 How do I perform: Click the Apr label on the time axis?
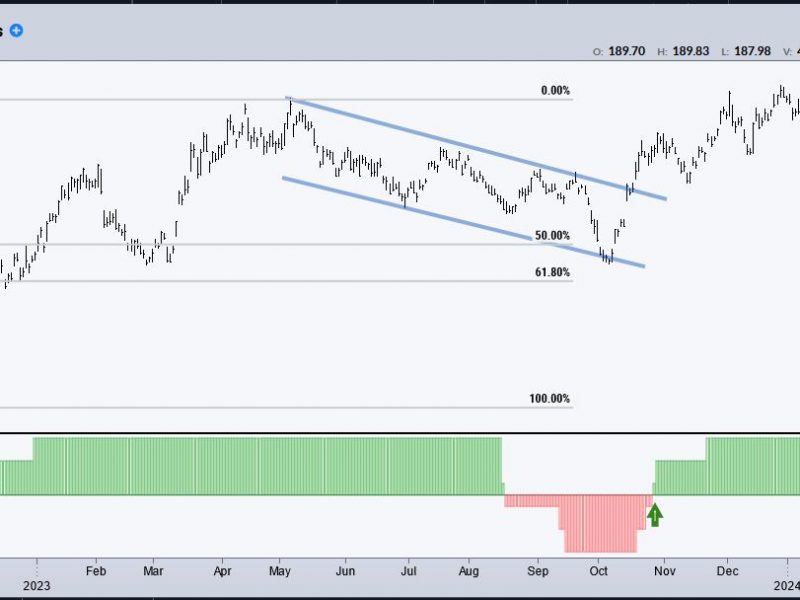point(222,571)
